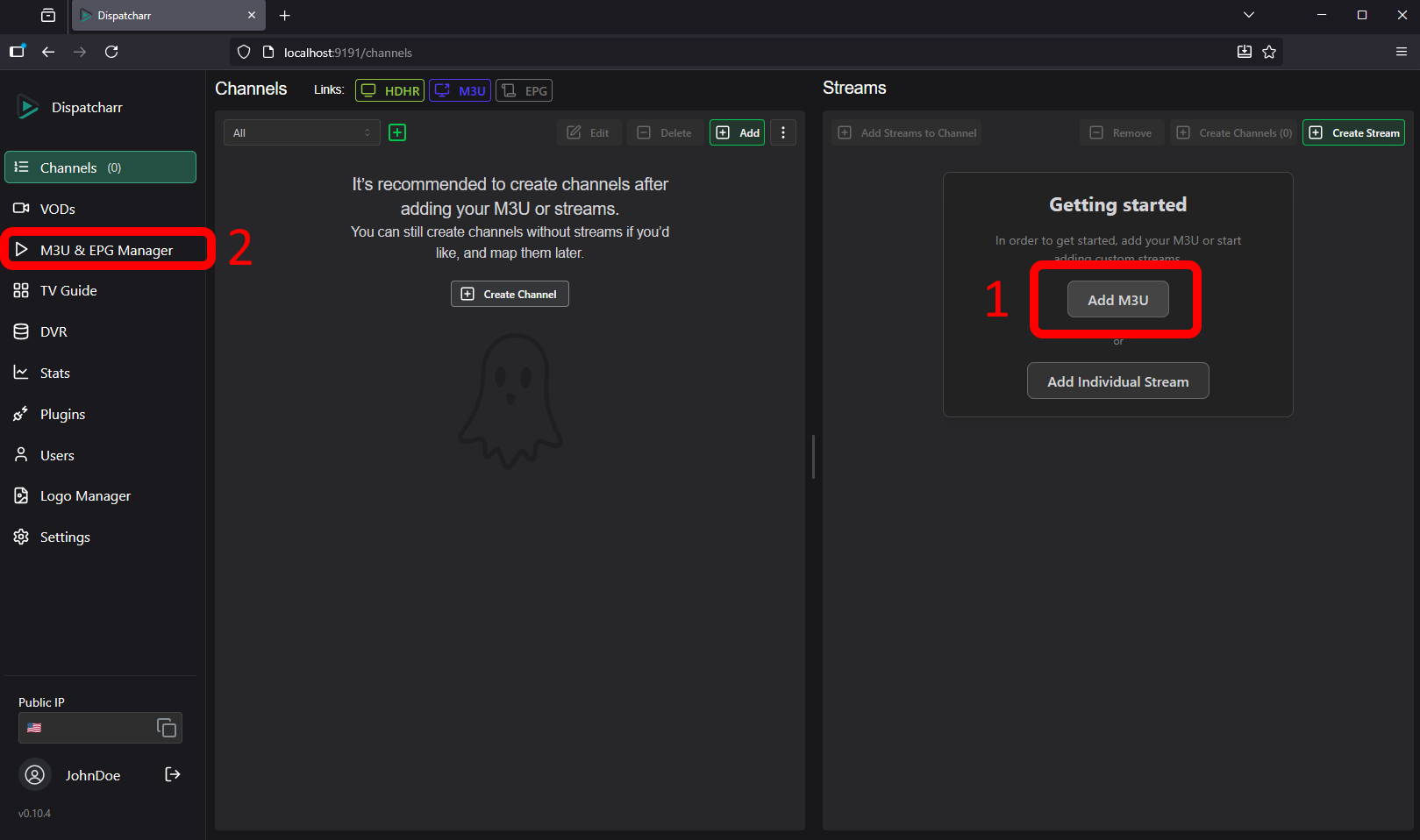Click the green plus icon next to All filter
This screenshot has width=1420, height=840.
click(397, 132)
